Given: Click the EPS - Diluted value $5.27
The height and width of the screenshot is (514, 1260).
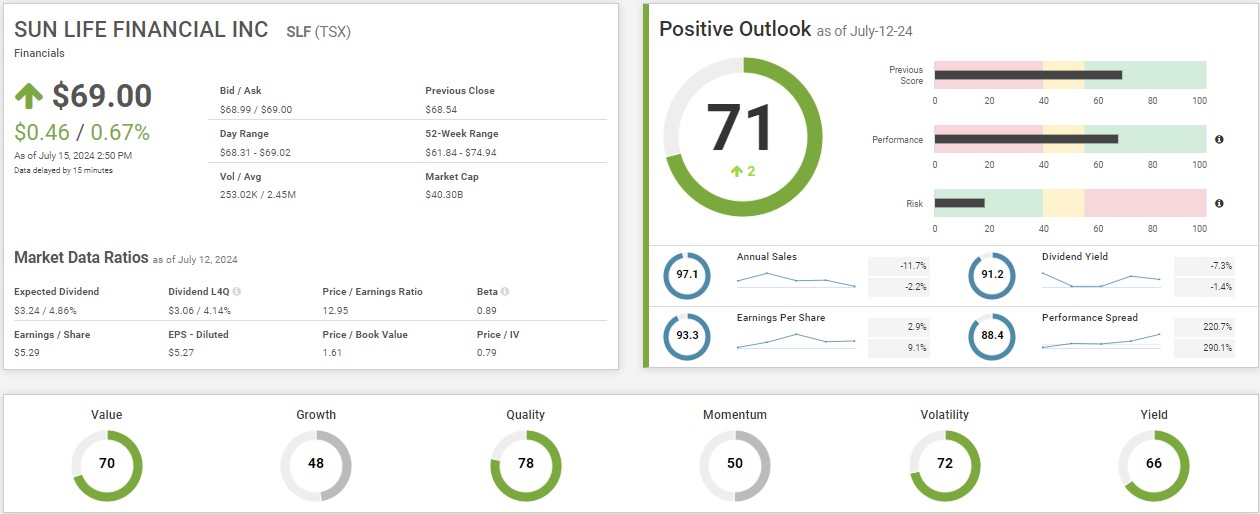Looking at the screenshot, I should [182, 353].
